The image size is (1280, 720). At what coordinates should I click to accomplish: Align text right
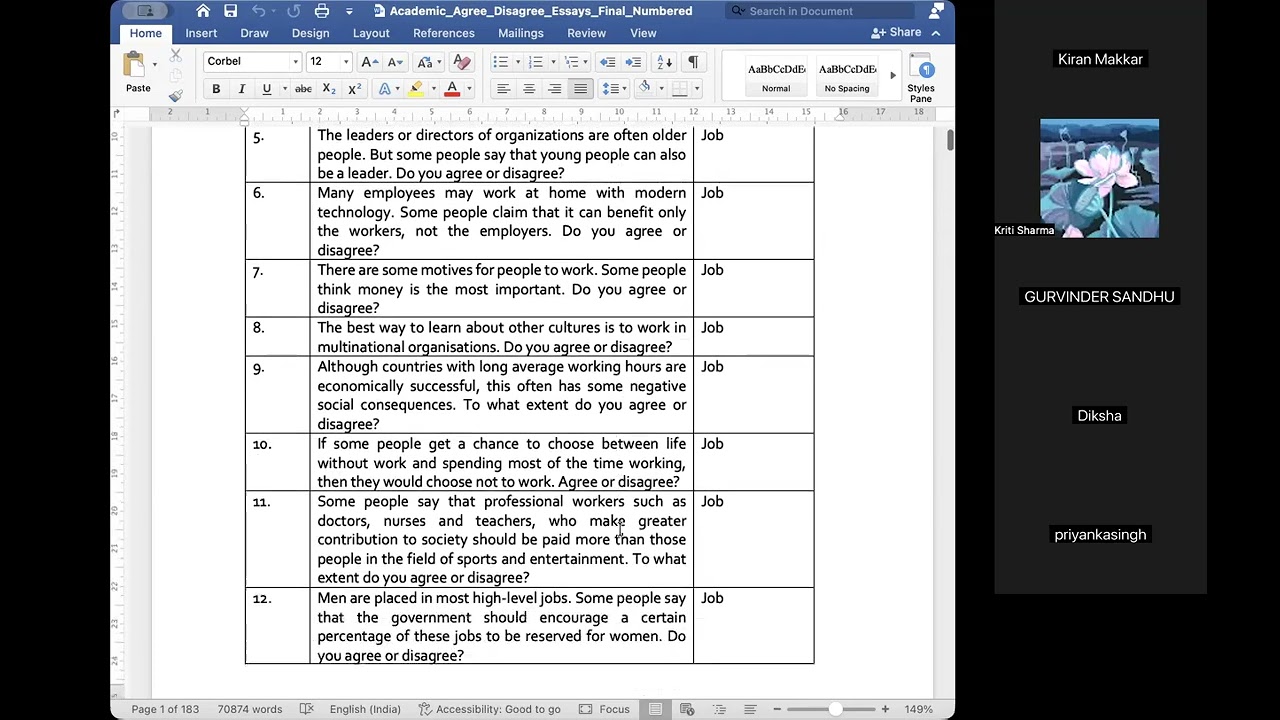pyautogui.click(x=554, y=89)
